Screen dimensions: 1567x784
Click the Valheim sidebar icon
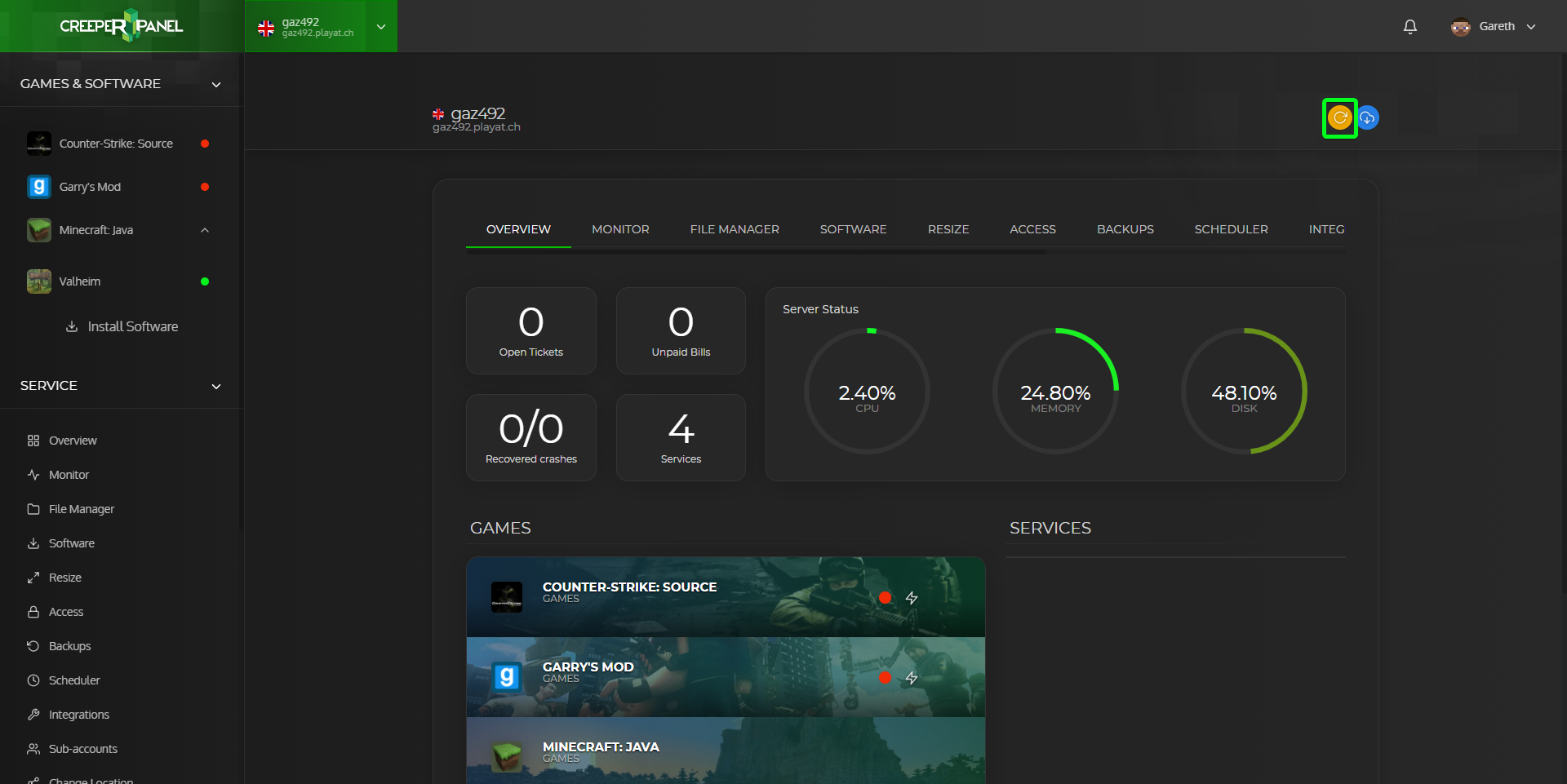pyautogui.click(x=39, y=281)
